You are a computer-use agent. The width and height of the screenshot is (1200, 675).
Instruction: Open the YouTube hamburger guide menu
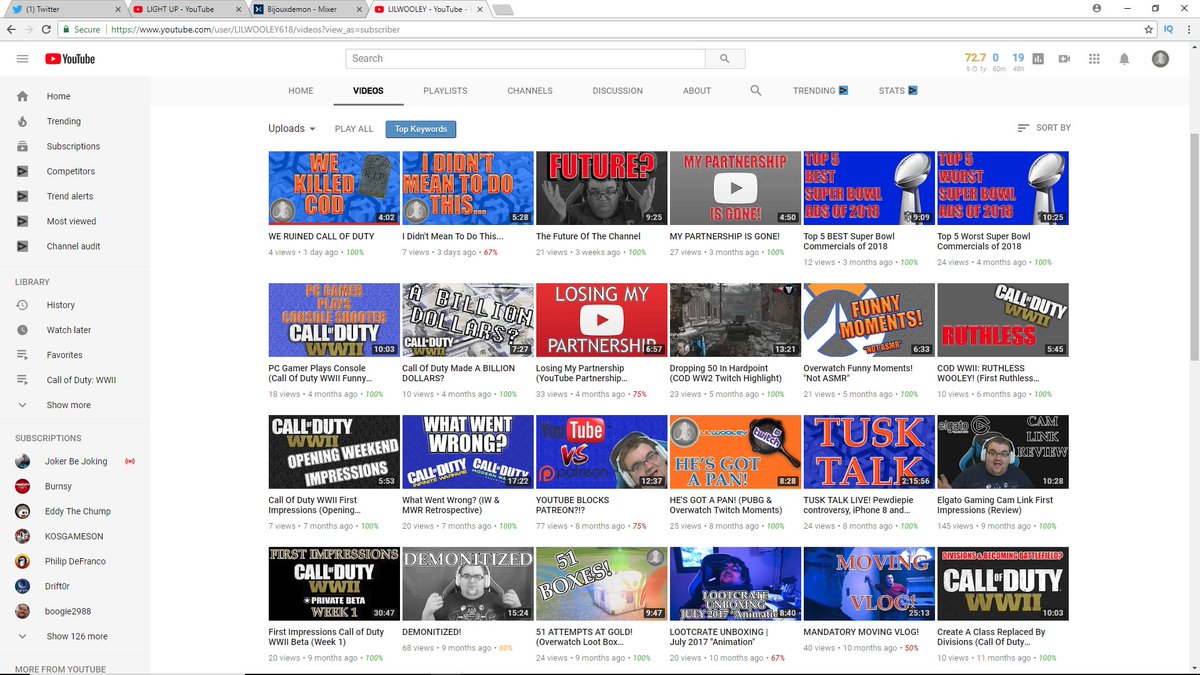pyautogui.click(x=22, y=59)
